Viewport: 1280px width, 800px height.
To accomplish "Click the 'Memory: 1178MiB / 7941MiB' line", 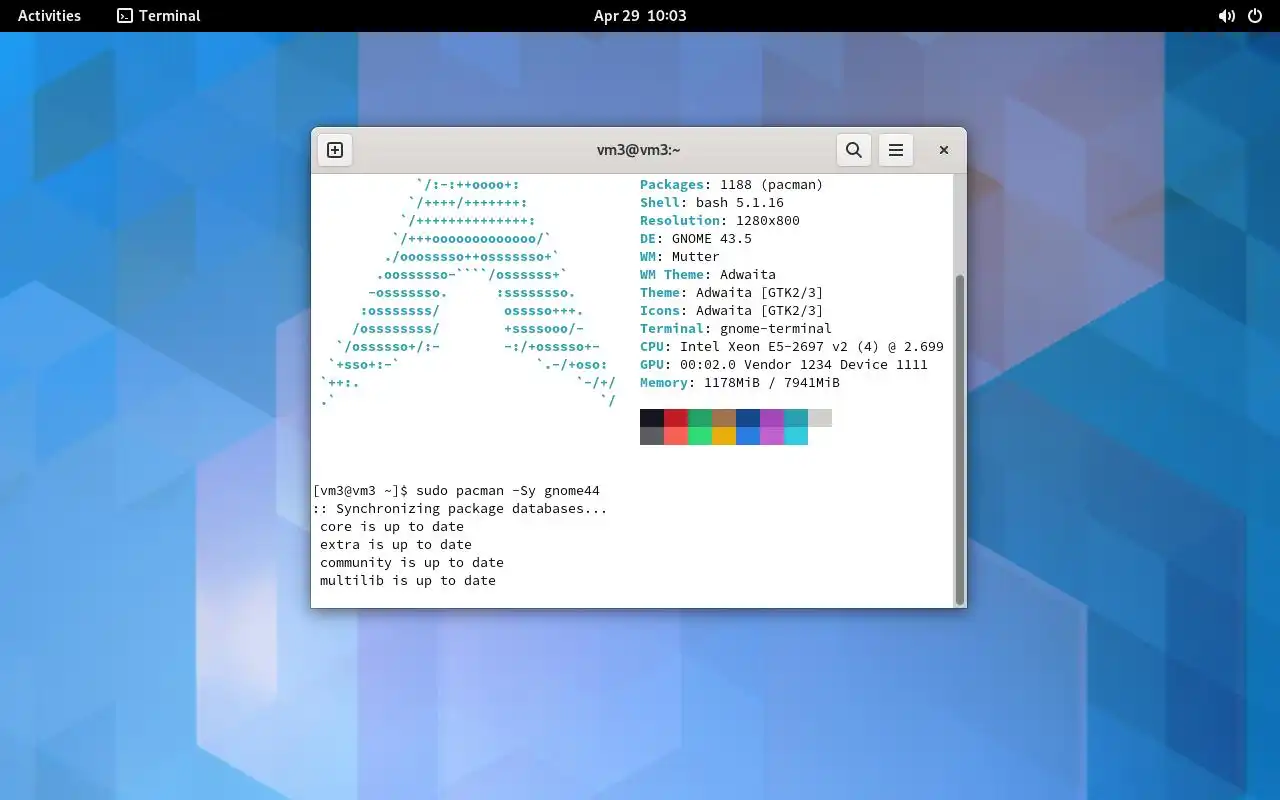I will pos(740,383).
